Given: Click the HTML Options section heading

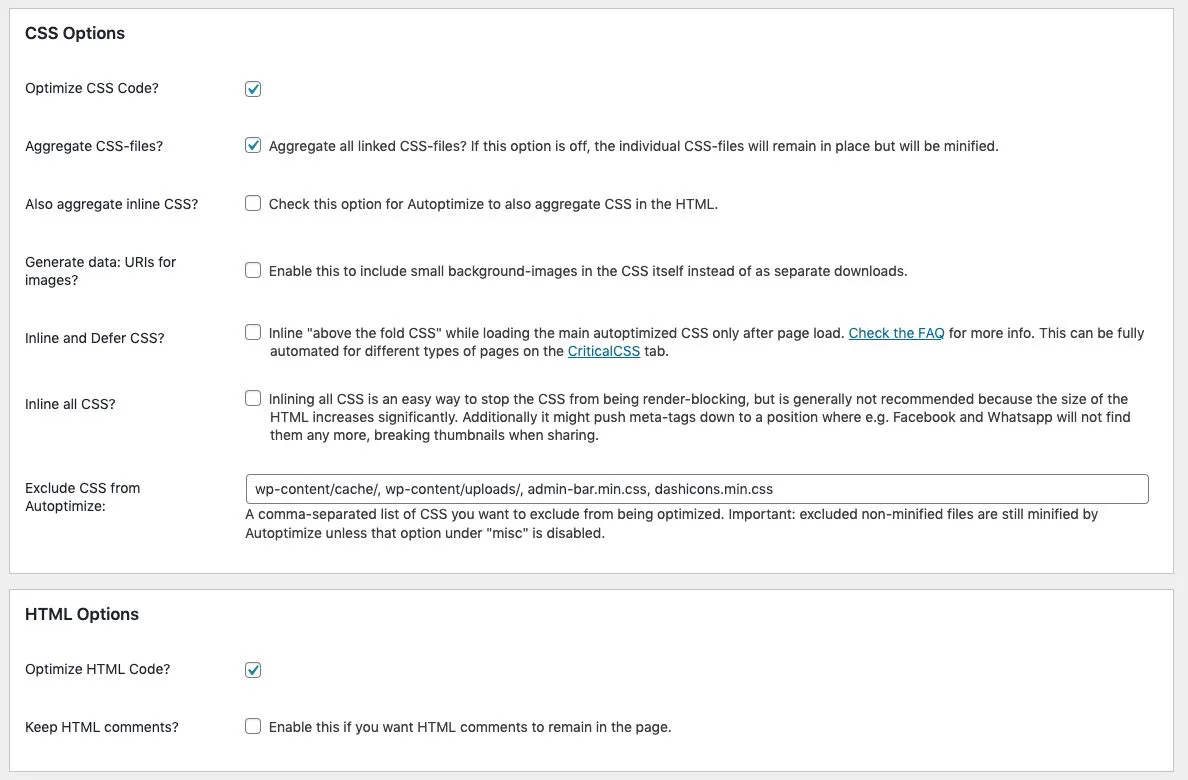Looking at the screenshot, I should pyautogui.click(x=82, y=614).
